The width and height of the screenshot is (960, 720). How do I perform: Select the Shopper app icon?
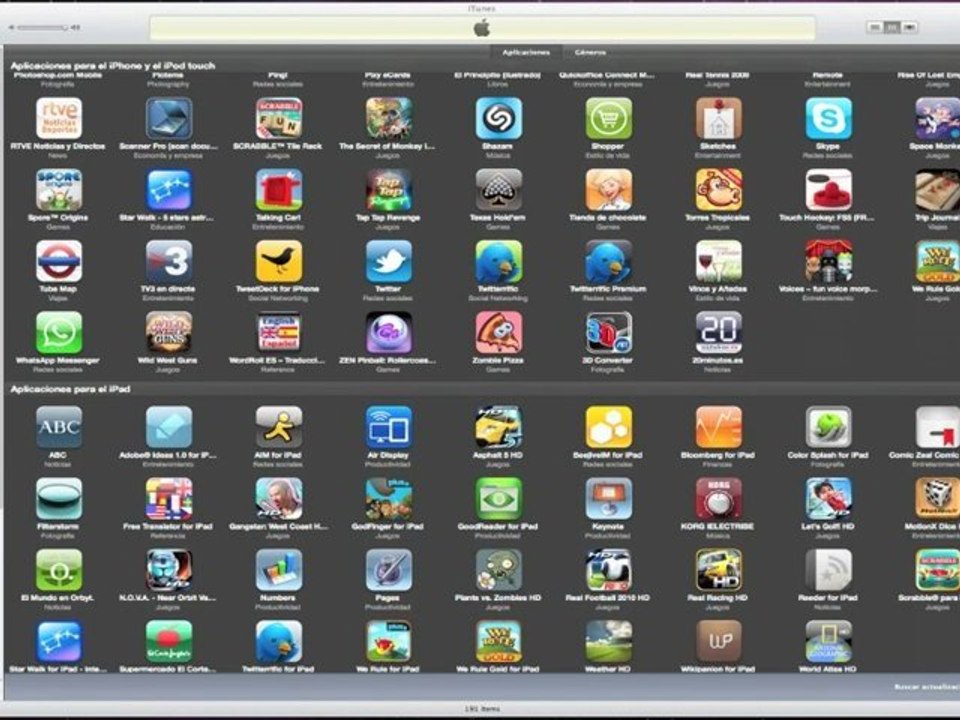point(609,118)
